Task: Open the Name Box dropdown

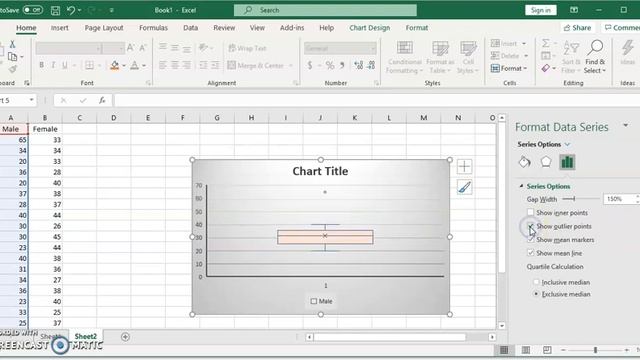Action: coord(31,100)
